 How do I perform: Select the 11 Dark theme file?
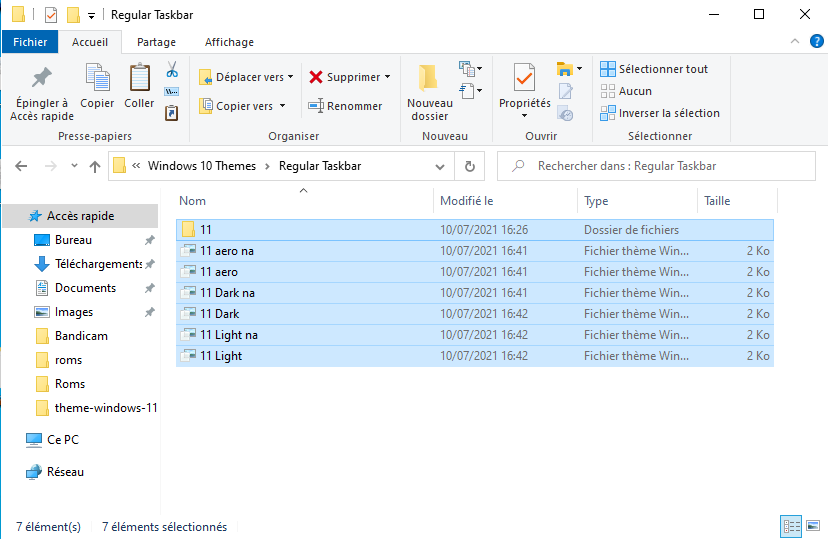pyautogui.click(x=475, y=314)
